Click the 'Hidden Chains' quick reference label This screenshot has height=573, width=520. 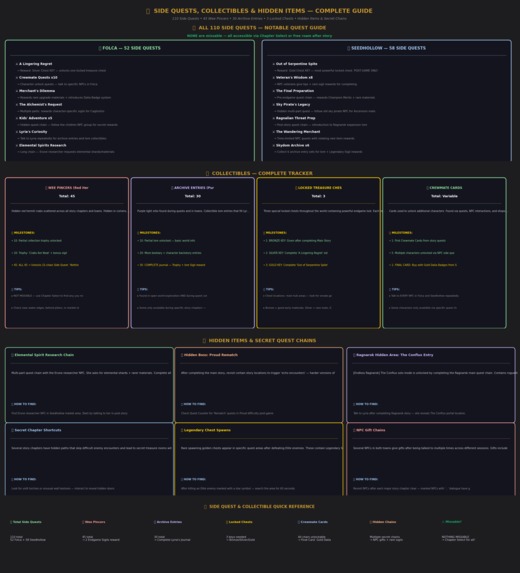pos(384,522)
